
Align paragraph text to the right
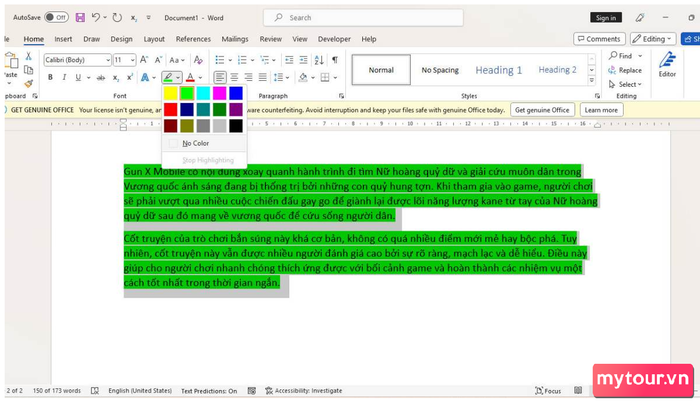248,78
